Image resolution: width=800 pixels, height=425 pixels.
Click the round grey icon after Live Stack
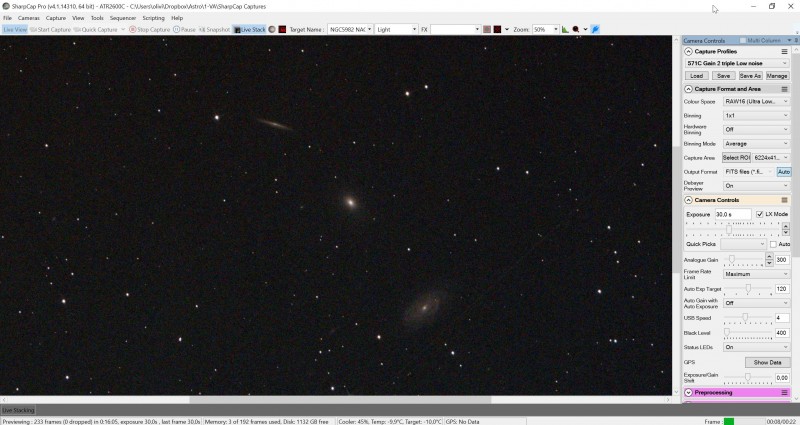tap(272, 30)
